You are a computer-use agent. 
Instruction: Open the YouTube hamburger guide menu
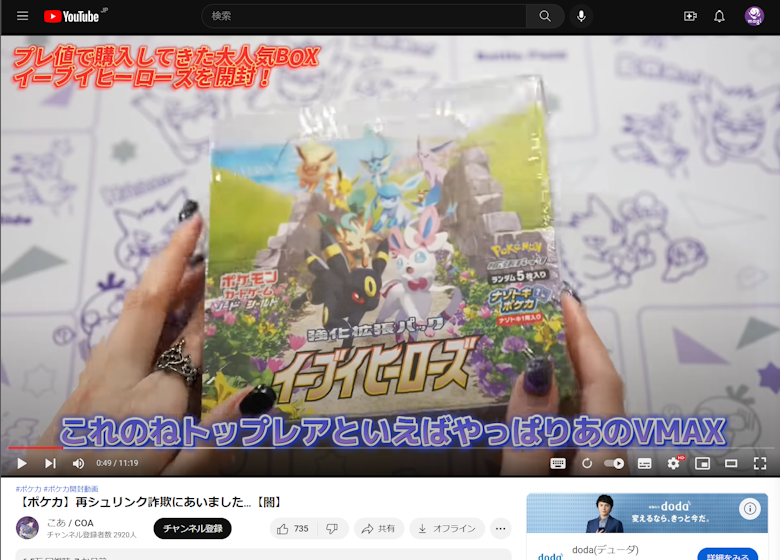click(x=22, y=16)
